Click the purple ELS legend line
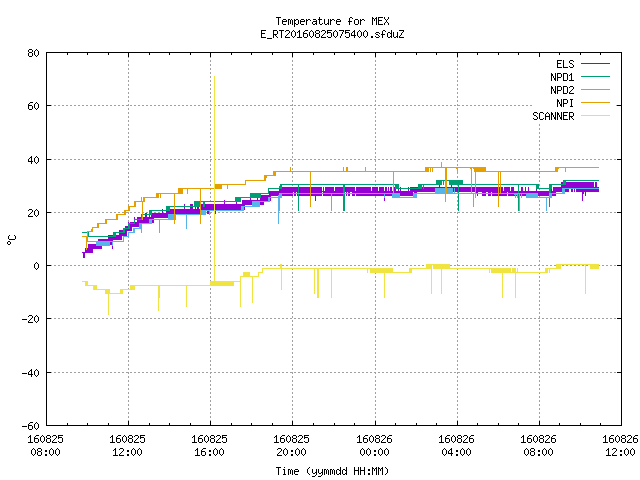 click(595, 64)
